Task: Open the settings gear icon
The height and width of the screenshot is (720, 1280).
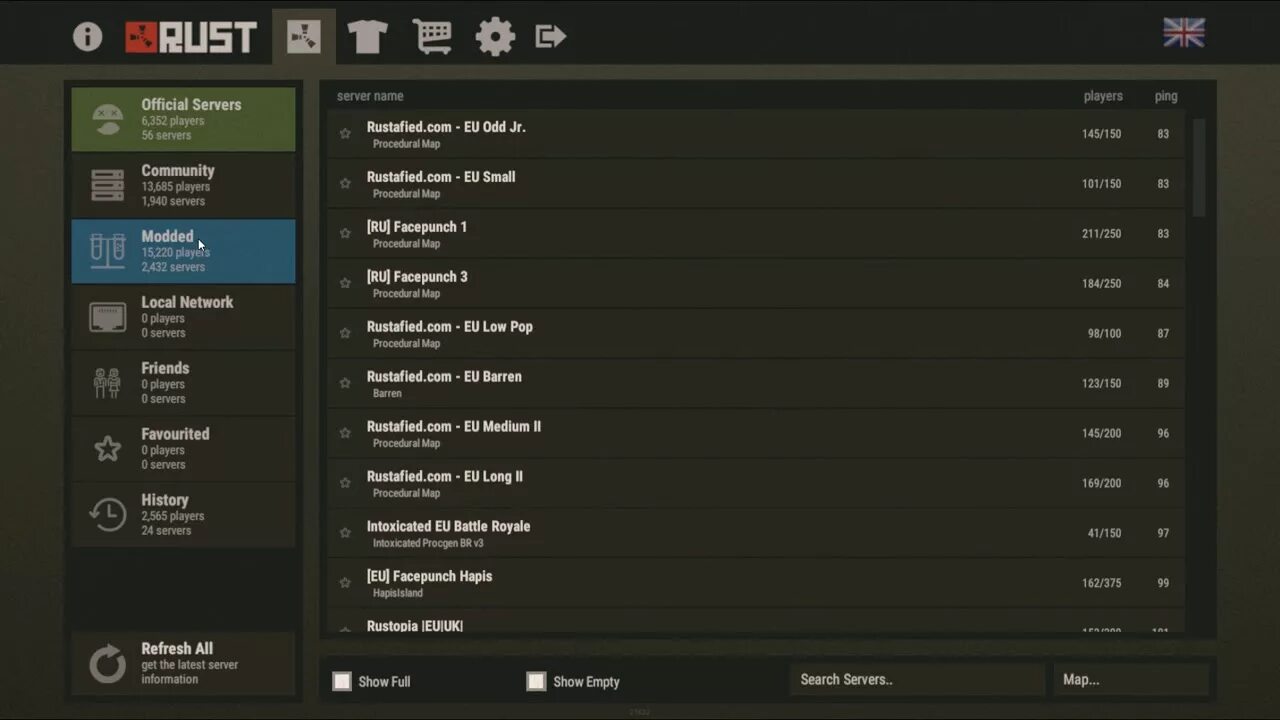Action: tap(495, 37)
